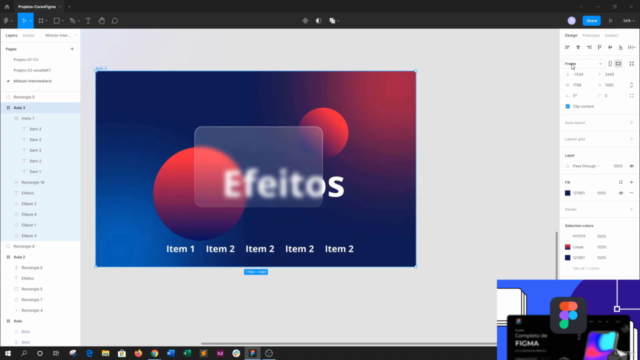Select the Text tool
Viewport: 640px width, 360px height.
[x=88, y=21]
